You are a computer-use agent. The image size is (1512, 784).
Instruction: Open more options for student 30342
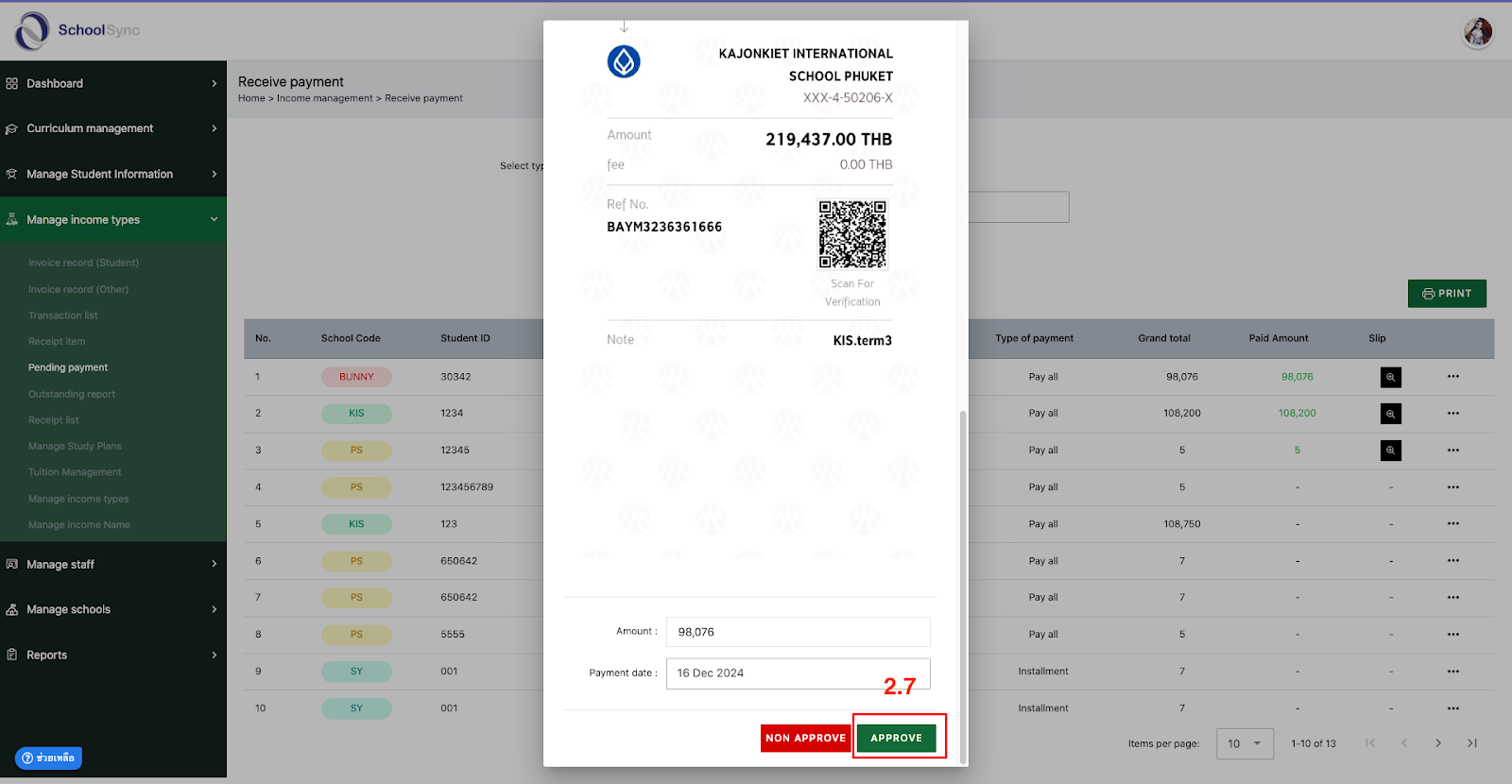click(x=1453, y=377)
